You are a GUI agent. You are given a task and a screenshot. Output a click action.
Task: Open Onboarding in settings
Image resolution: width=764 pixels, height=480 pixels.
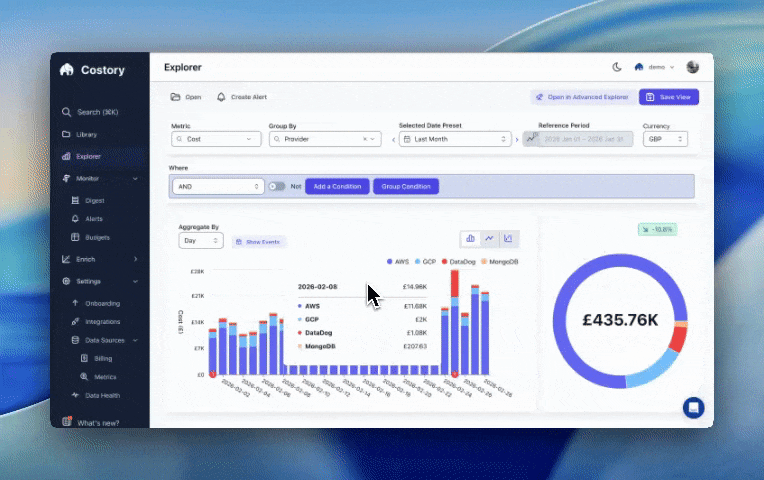[x=96, y=303]
